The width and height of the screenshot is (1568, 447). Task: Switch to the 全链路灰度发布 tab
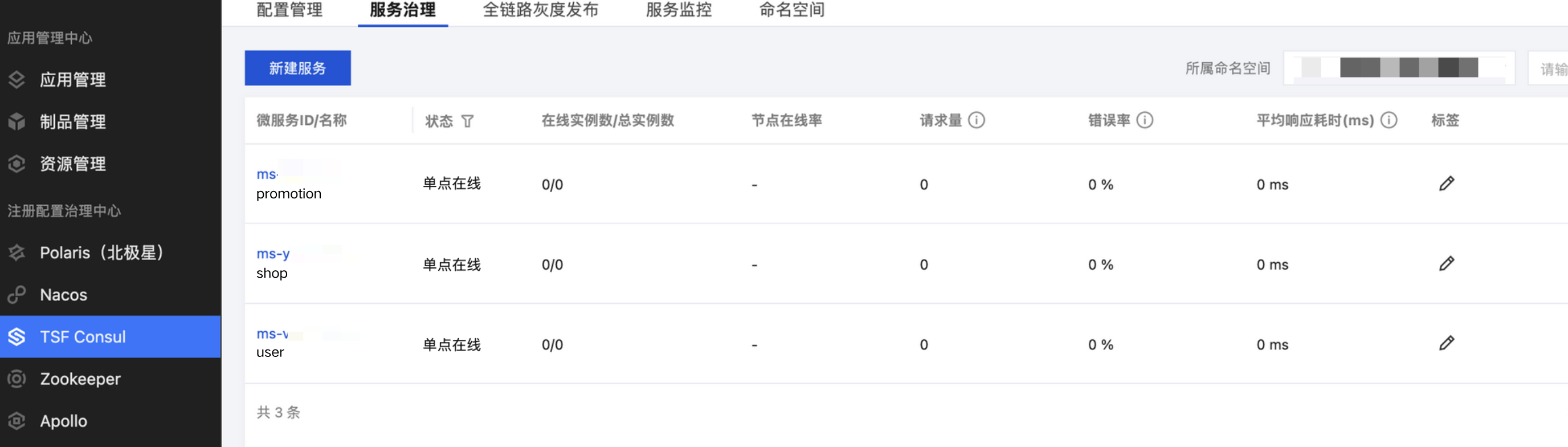click(x=540, y=10)
